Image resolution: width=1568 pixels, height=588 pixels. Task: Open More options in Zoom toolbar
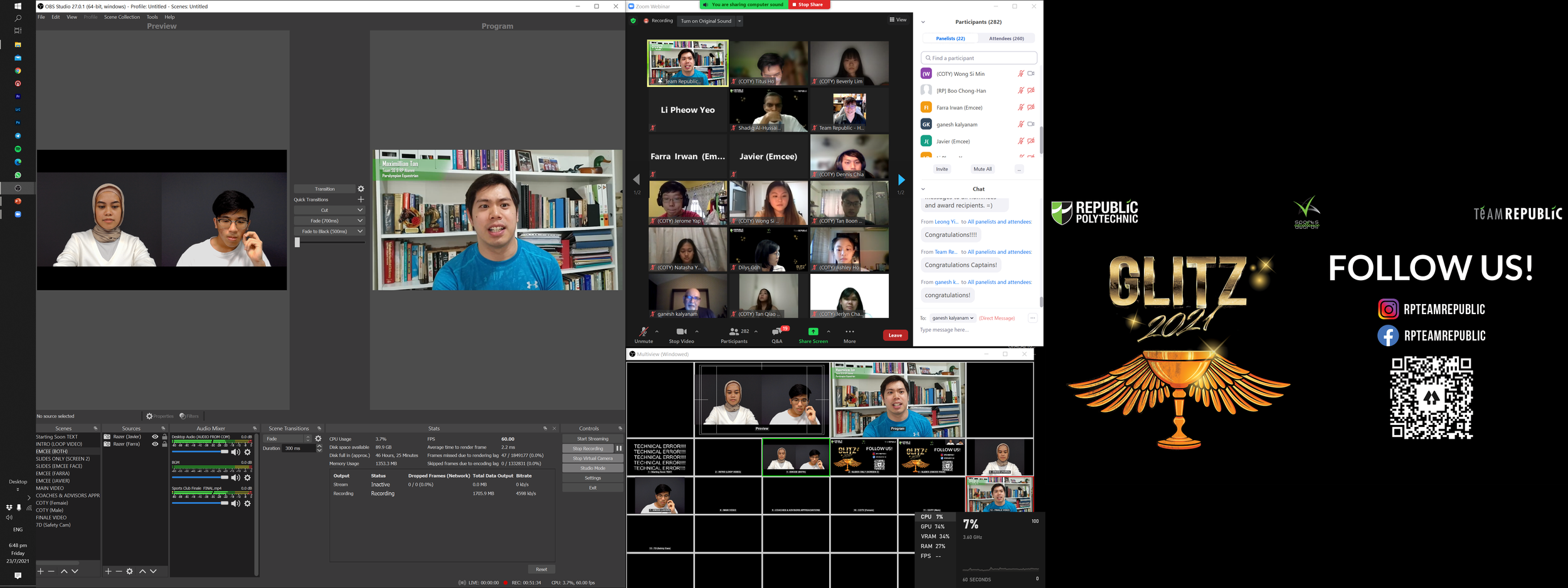(850, 335)
